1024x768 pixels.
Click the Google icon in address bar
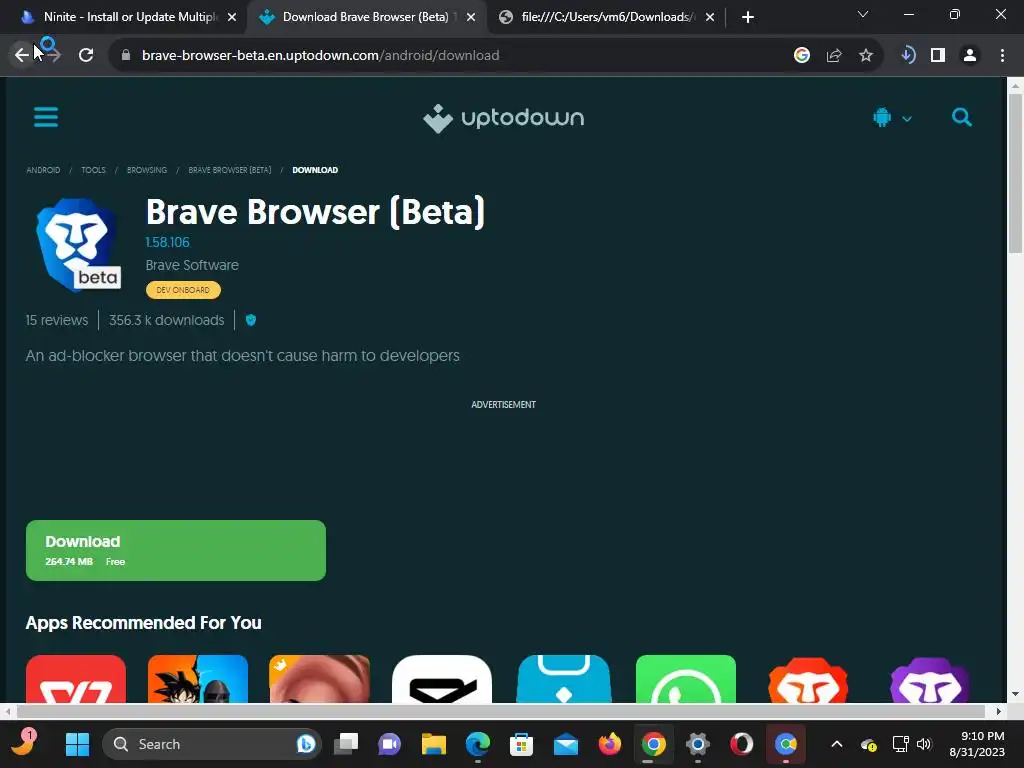coord(802,56)
